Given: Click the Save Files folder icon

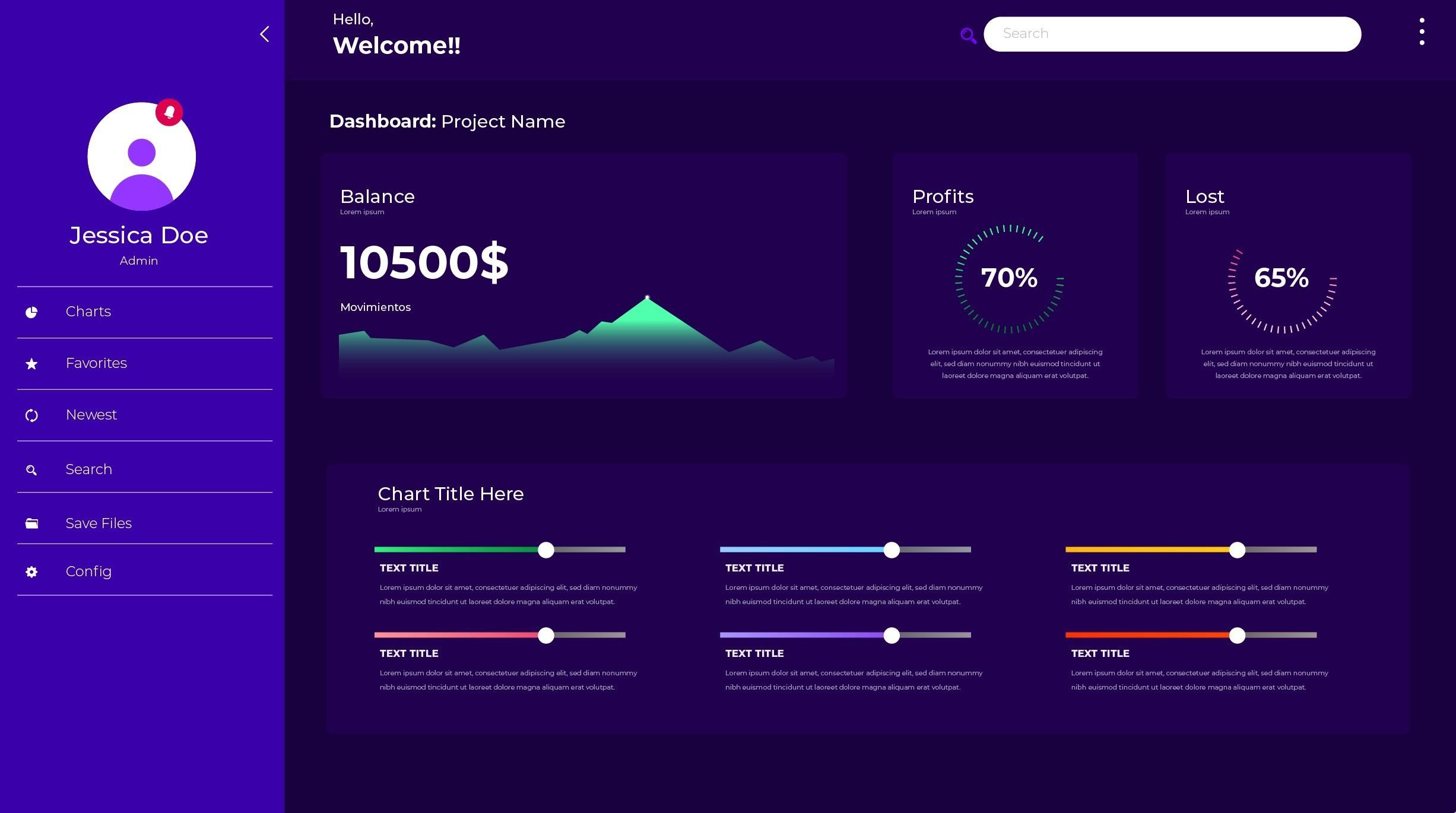Looking at the screenshot, I should pos(31,523).
